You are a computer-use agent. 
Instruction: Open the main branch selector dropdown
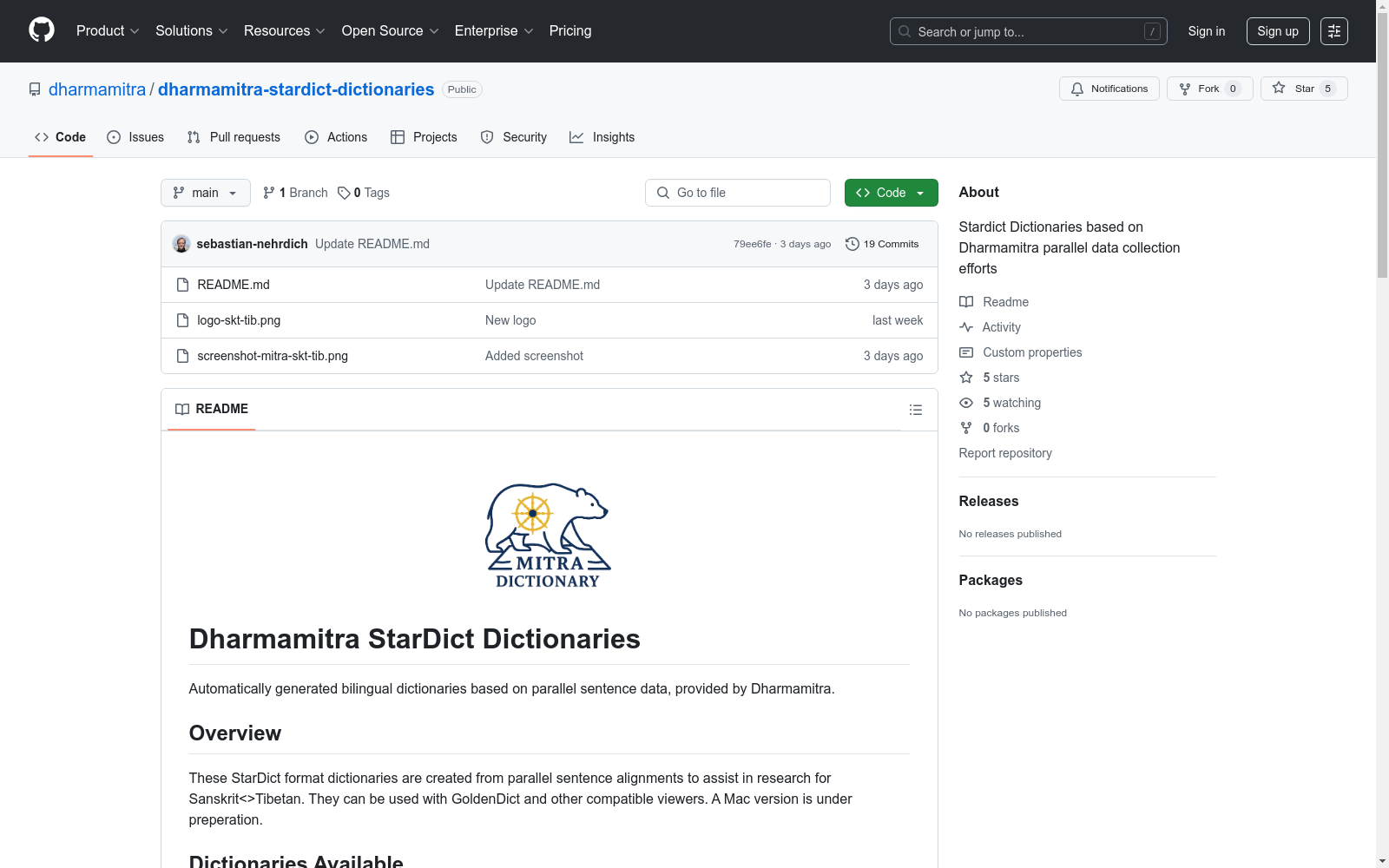click(x=206, y=193)
